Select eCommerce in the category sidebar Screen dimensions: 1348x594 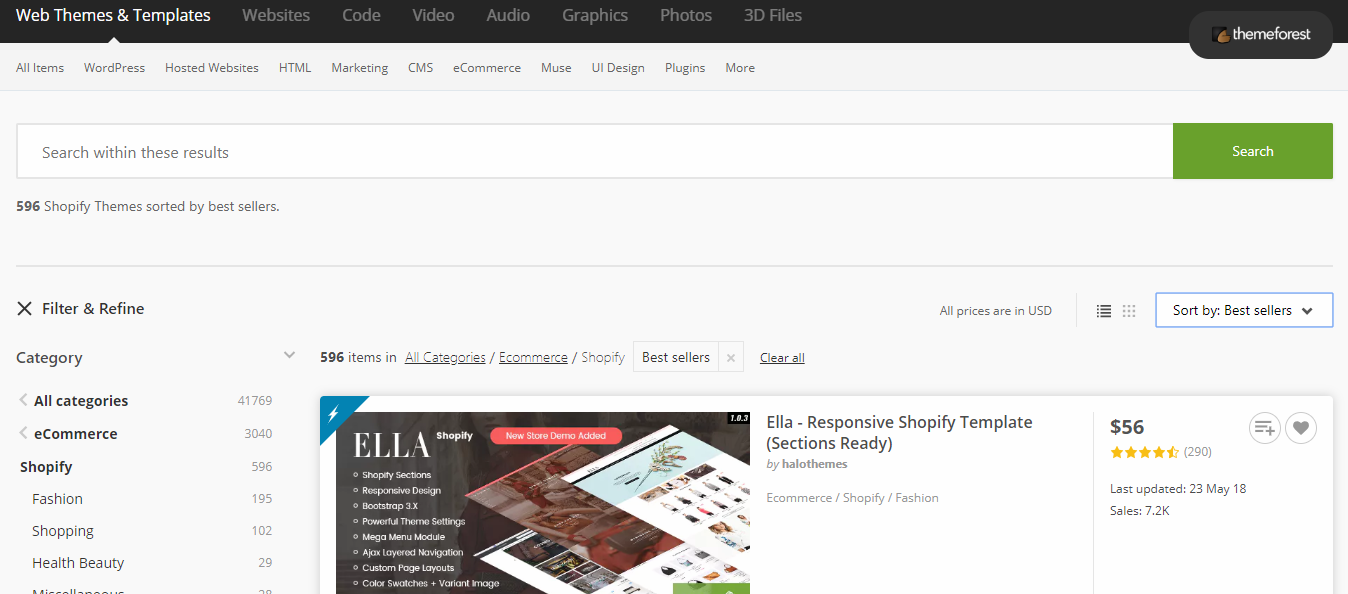coord(76,434)
